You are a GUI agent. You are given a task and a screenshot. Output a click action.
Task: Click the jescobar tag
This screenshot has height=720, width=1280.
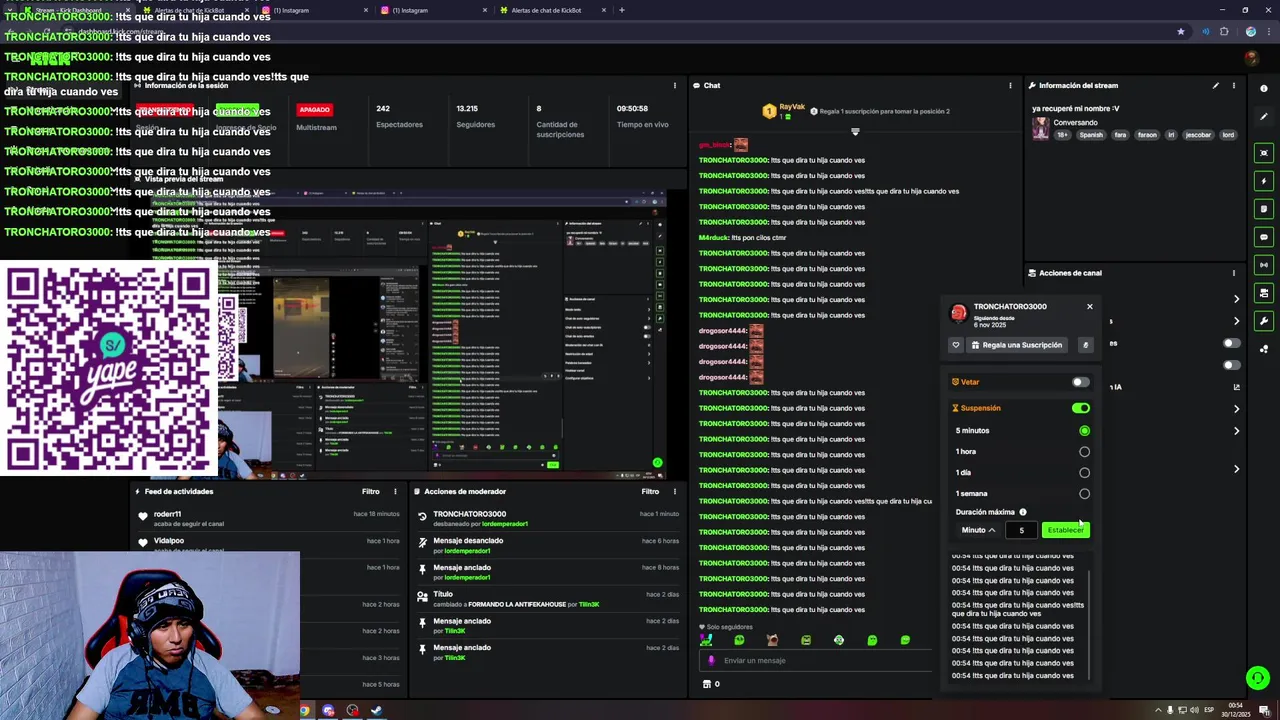[1198, 135]
